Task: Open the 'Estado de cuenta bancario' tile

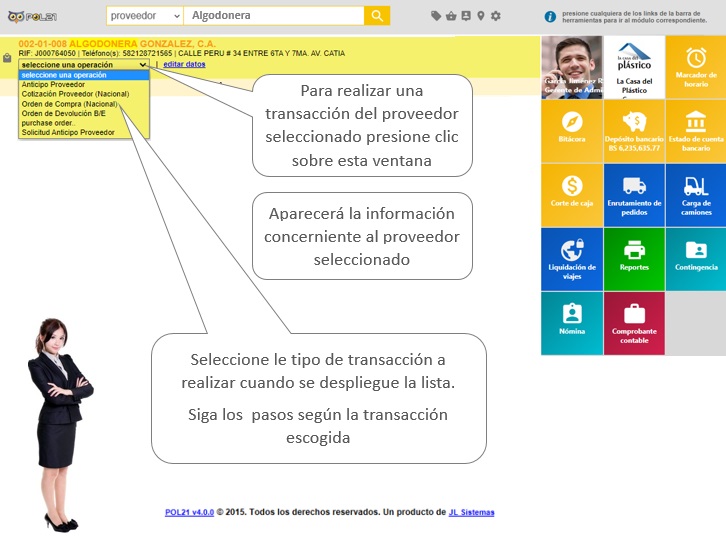Action: click(696, 131)
